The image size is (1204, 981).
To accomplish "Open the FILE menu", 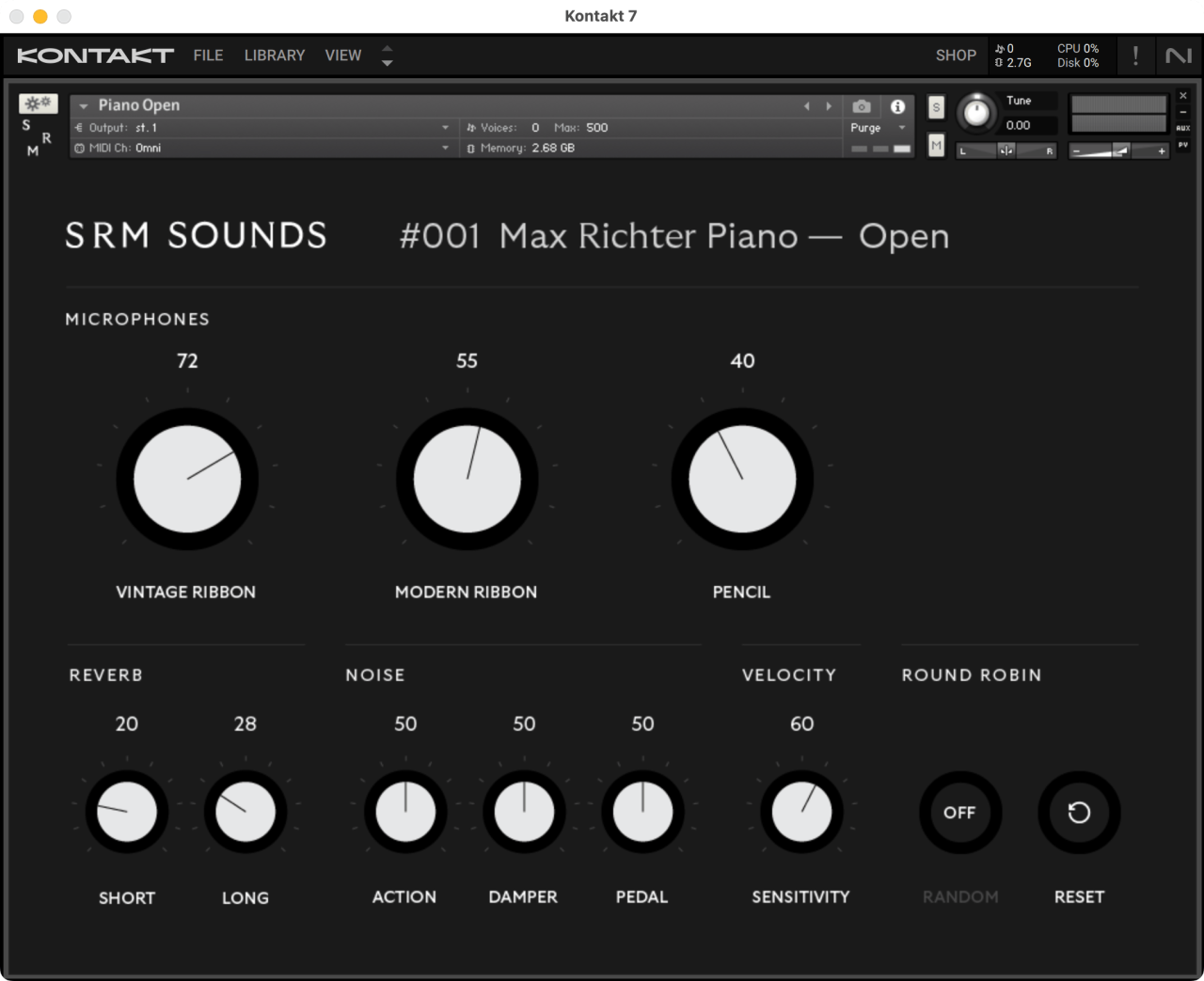I will tap(208, 55).
